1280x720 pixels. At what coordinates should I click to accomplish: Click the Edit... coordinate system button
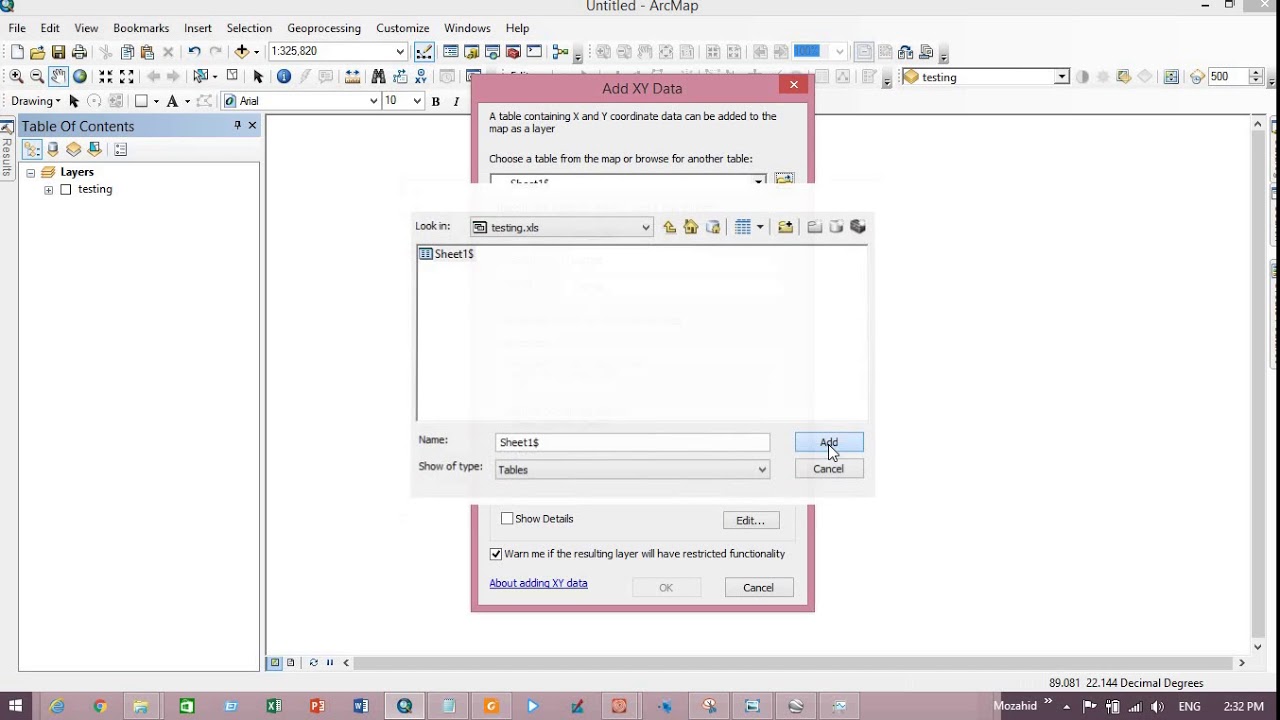(751, 520)
